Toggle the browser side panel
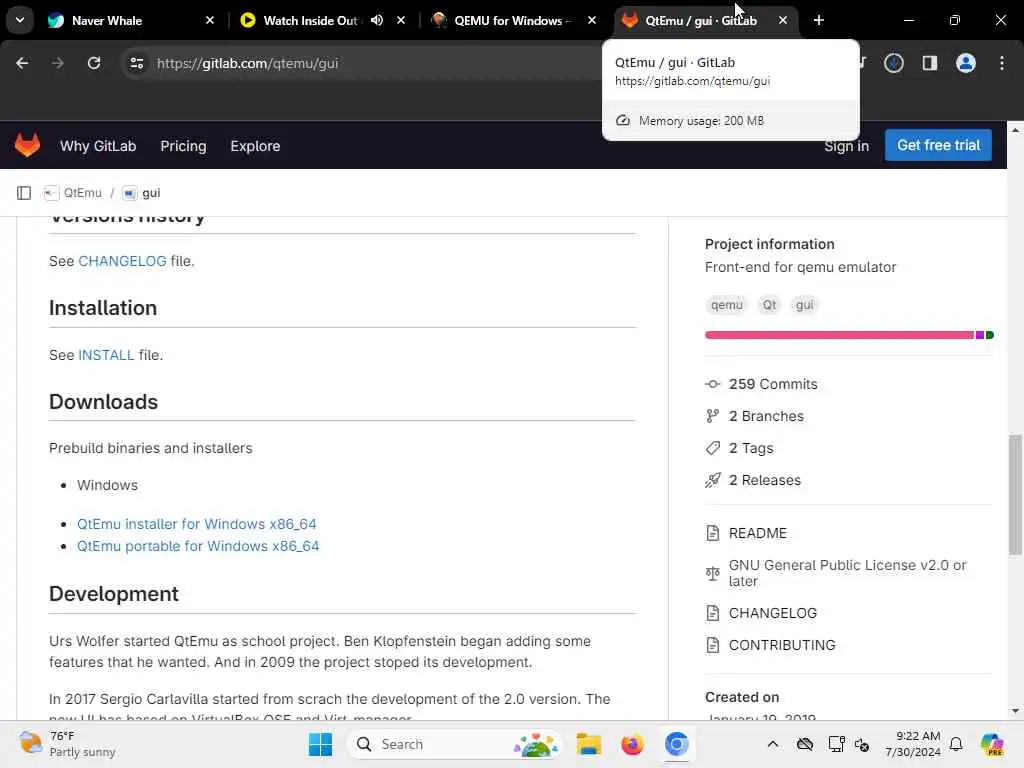1024x768 pixels. click(929, 63)
